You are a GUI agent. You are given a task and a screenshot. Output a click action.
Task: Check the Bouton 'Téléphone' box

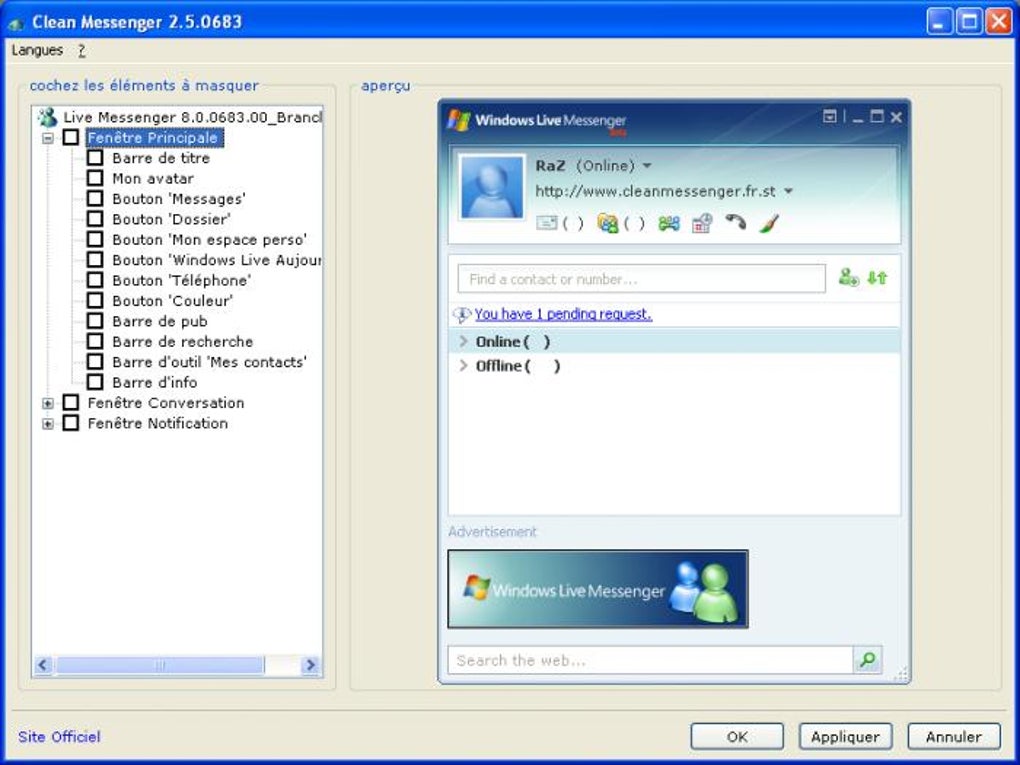95,280
